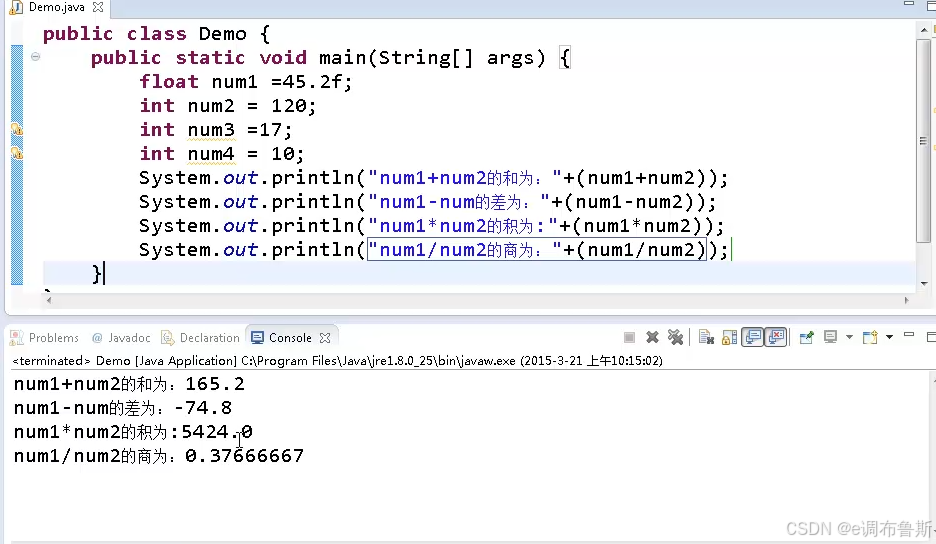Click the main(String[] args) method signature

[x=432, y=58]
